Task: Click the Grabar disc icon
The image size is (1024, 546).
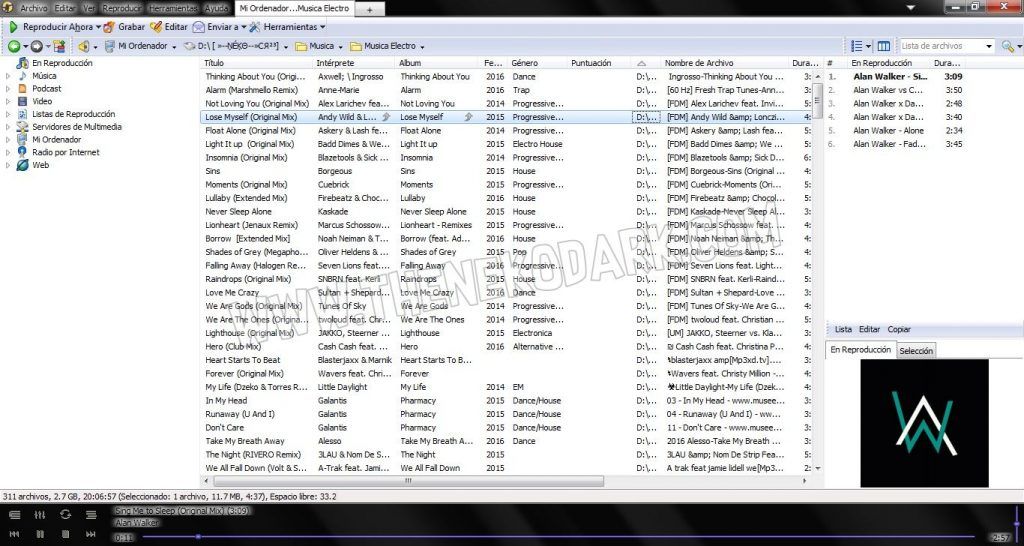Action: pos(109,27)
